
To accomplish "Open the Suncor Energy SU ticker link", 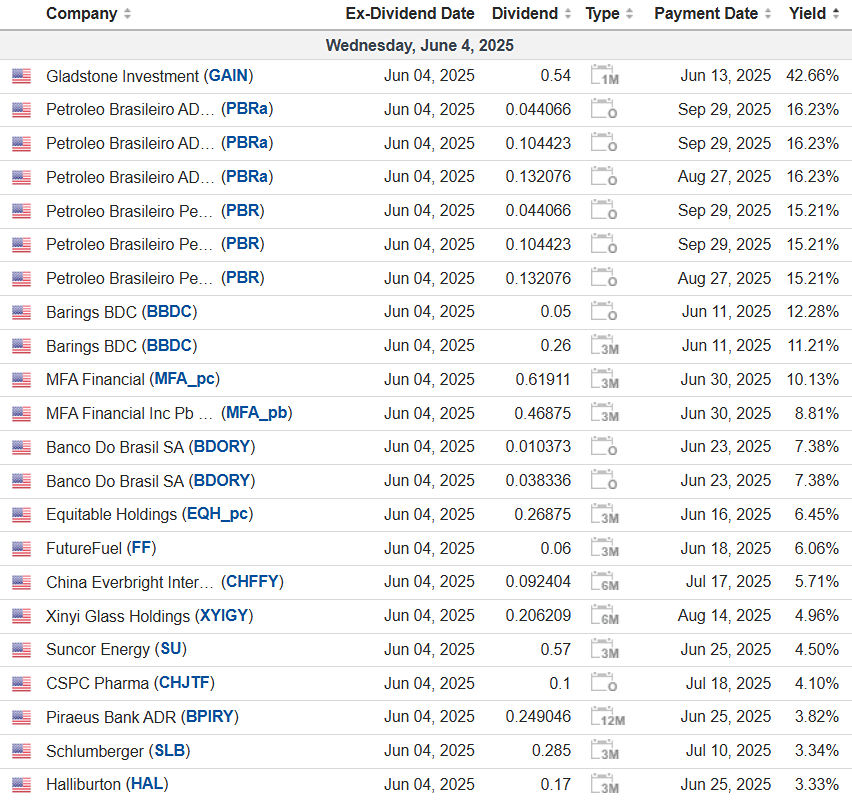I will [171, 650].
